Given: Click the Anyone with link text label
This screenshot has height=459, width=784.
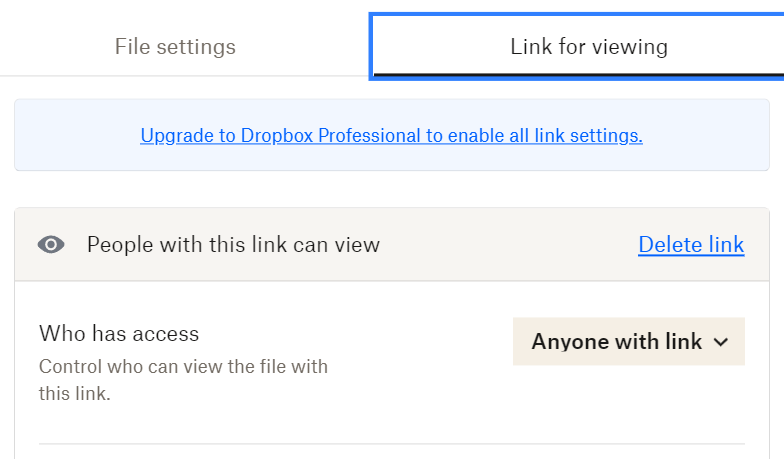Looking at the screenshot, I should click(x=616, y=342).
